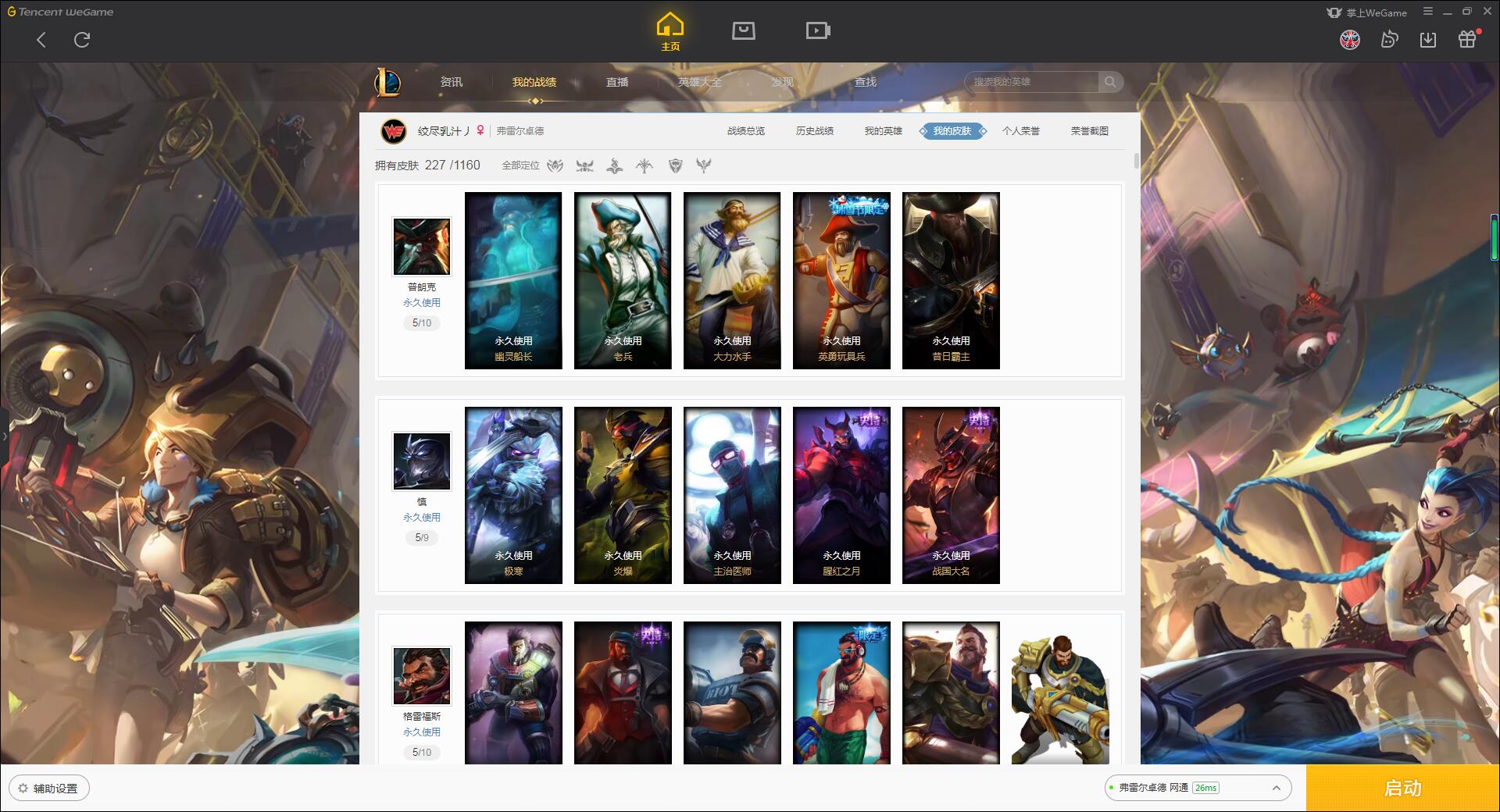Switch to the 查找 search tab
Viewport: 1500px width, 812px height.
tap(866, 82)
